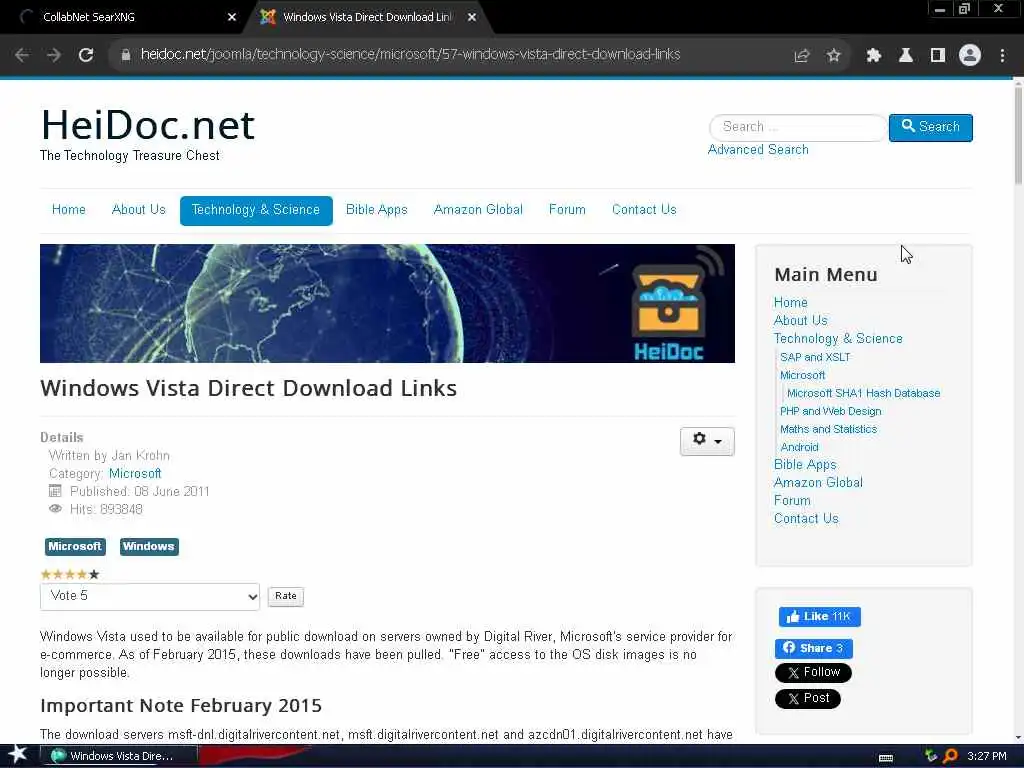
Task: Click the HeiDoc globe banner image
Action: [x=387, y=304]
